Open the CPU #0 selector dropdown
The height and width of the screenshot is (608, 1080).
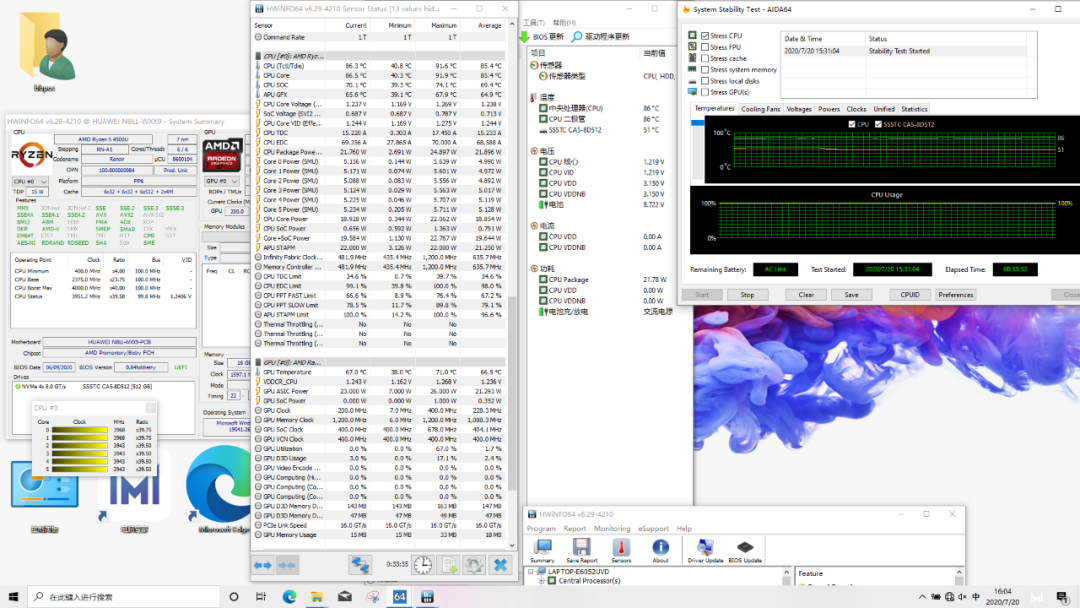pyautogui.click(x=28, y=181)
